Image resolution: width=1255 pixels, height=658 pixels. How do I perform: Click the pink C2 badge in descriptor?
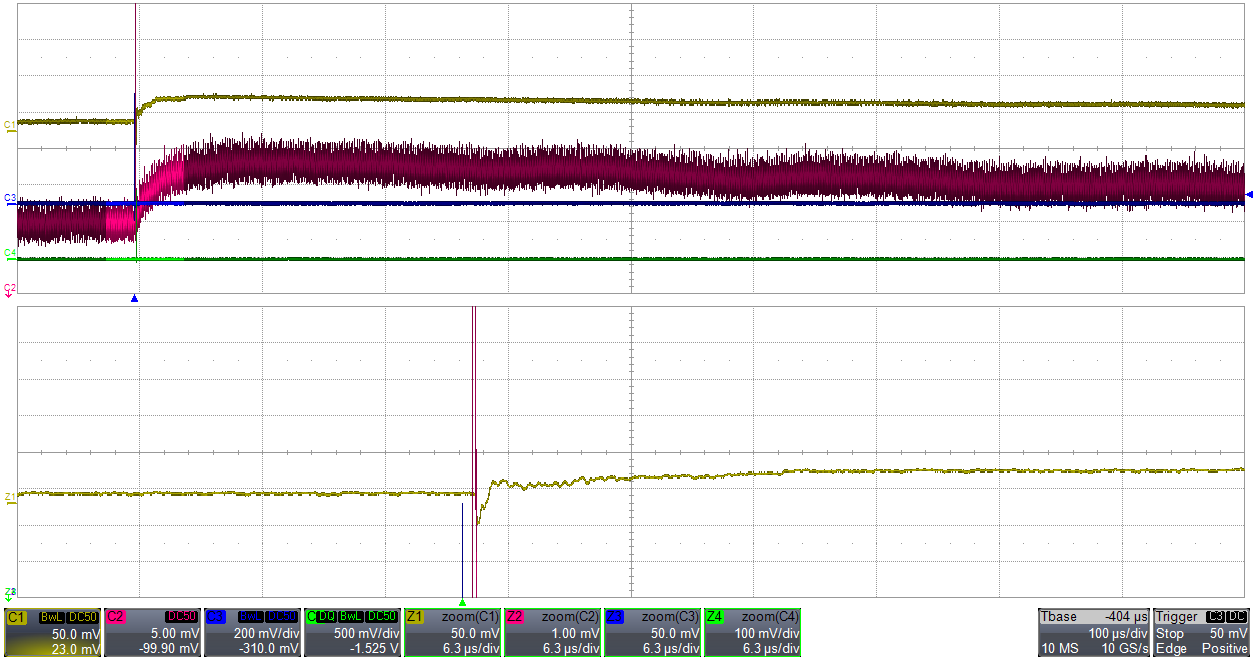(115, 617)
